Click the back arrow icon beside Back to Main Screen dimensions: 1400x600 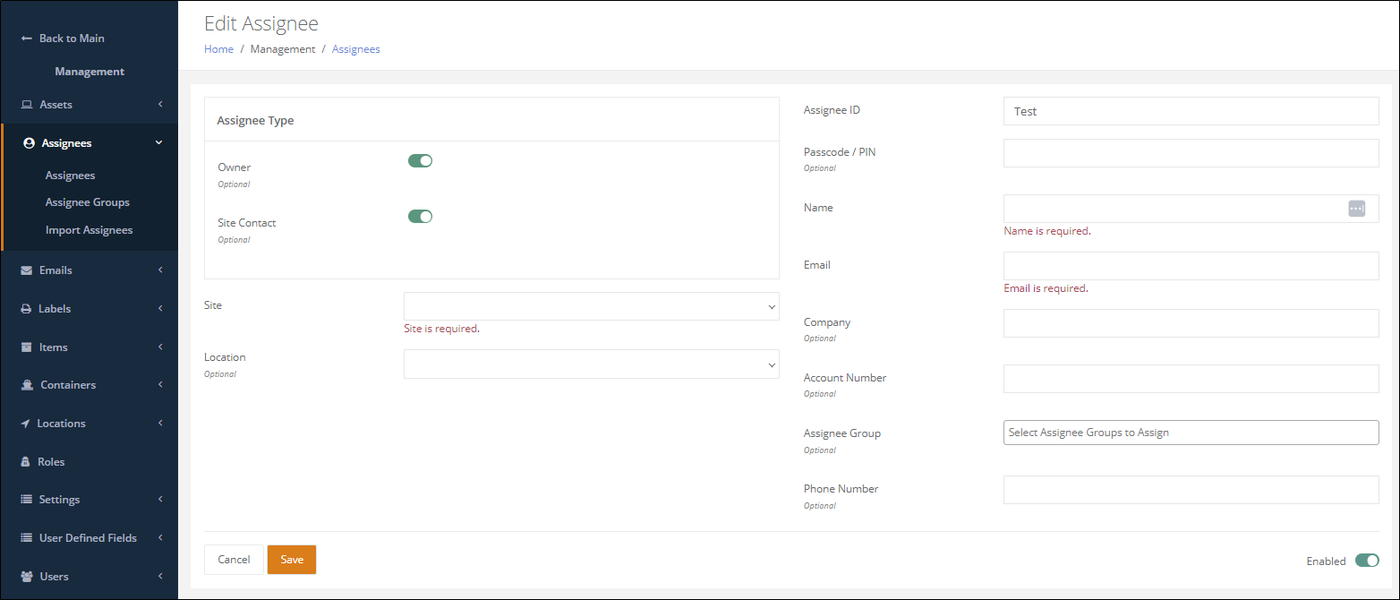pos(27,38)
